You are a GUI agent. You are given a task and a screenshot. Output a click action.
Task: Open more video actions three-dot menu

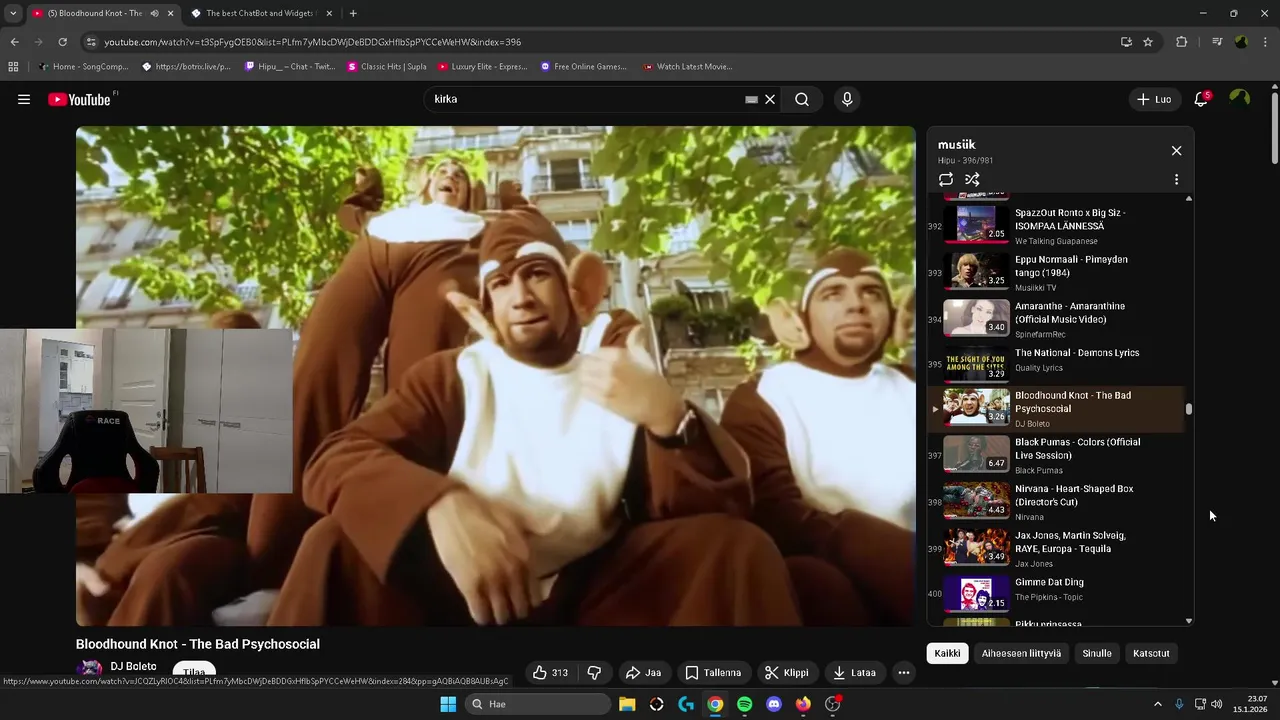point(904,673)
